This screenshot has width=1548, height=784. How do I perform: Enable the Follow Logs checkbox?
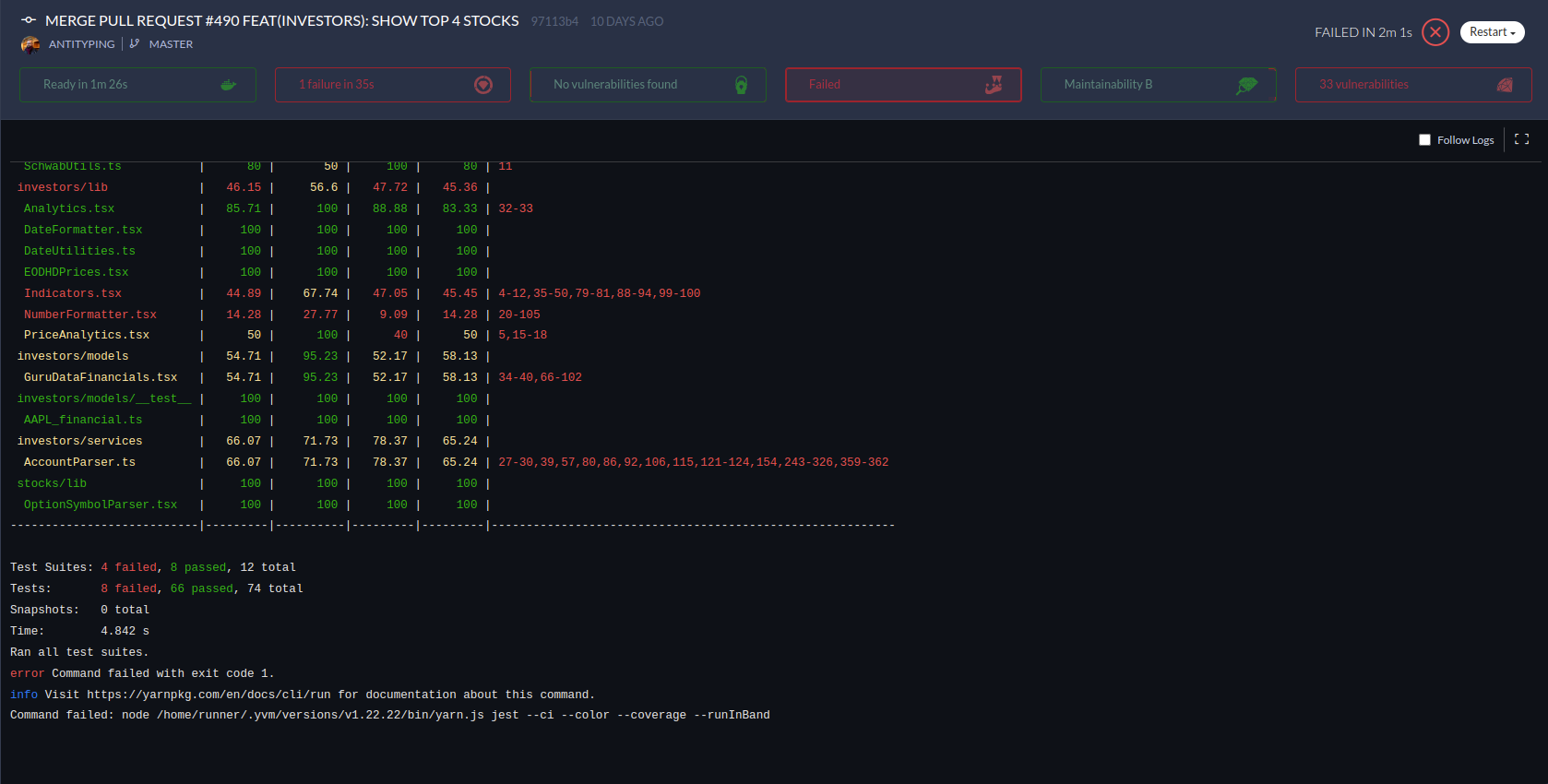[x=1424, y=140]
